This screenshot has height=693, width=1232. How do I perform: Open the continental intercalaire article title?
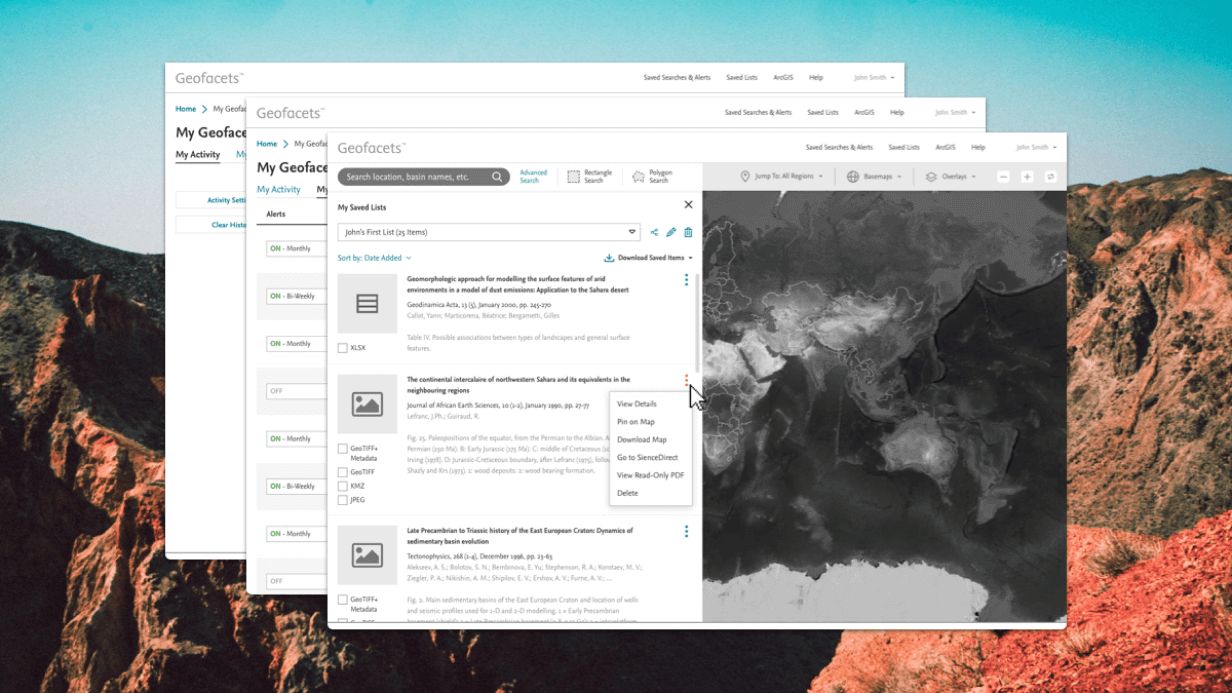[518, 385]
